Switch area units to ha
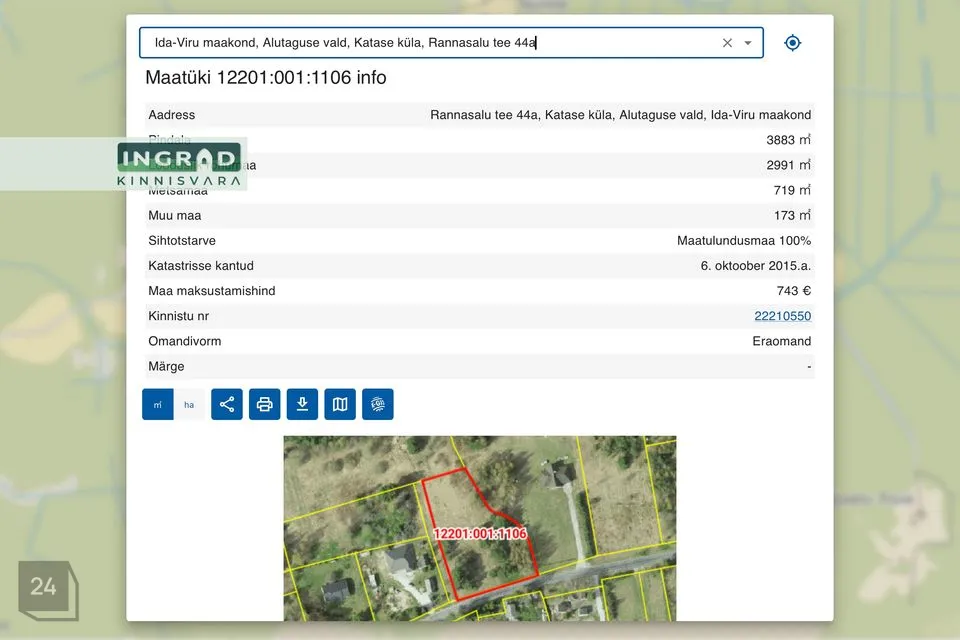 189,404
